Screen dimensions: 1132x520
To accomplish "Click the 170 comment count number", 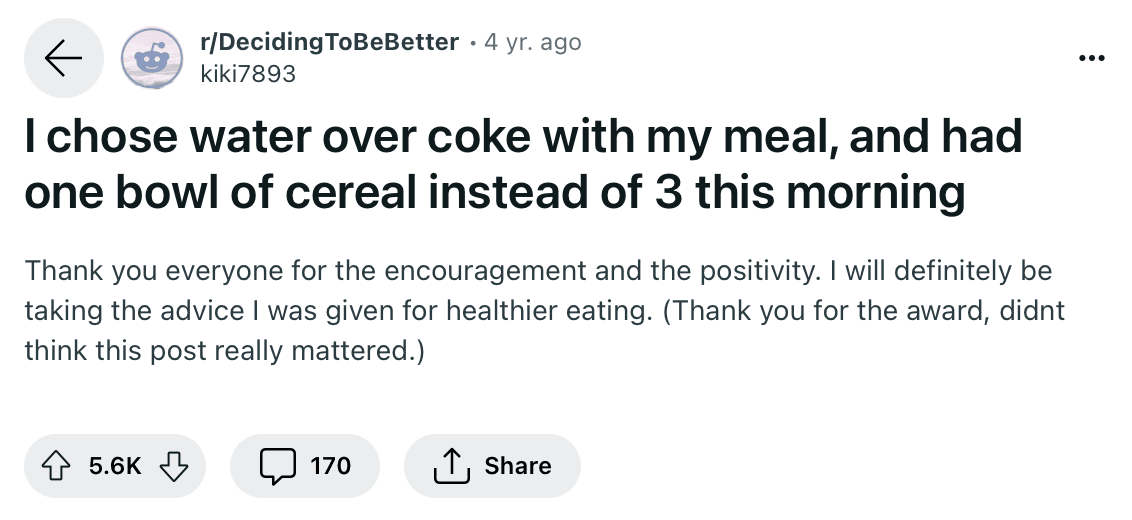I will (x=331, y=466).
